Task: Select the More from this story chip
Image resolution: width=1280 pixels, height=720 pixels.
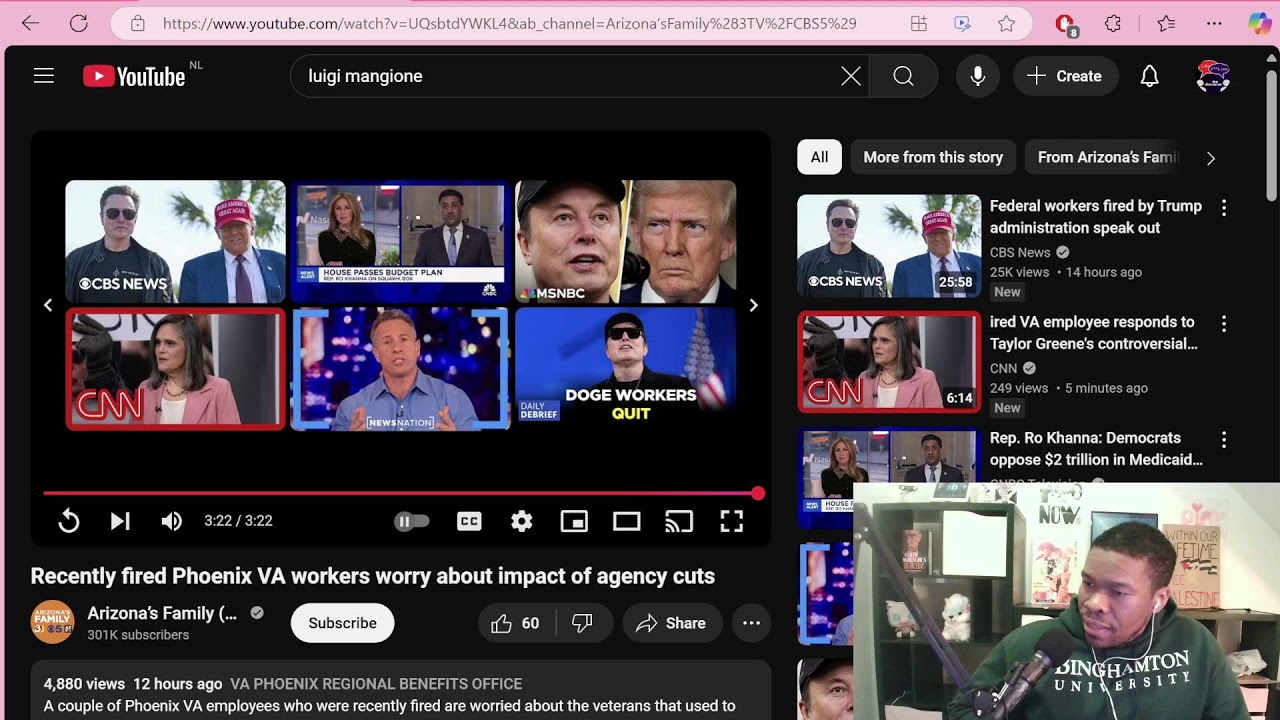Action: pos(933,157)
